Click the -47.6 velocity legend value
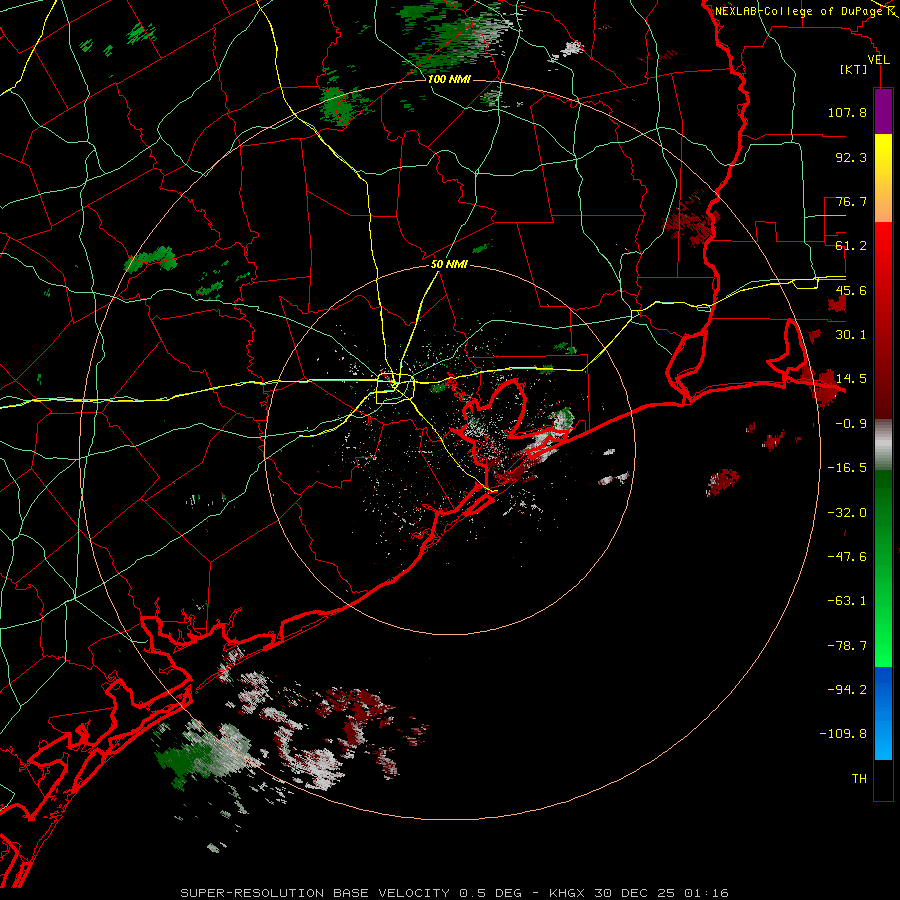 click(x=847, y=557)
